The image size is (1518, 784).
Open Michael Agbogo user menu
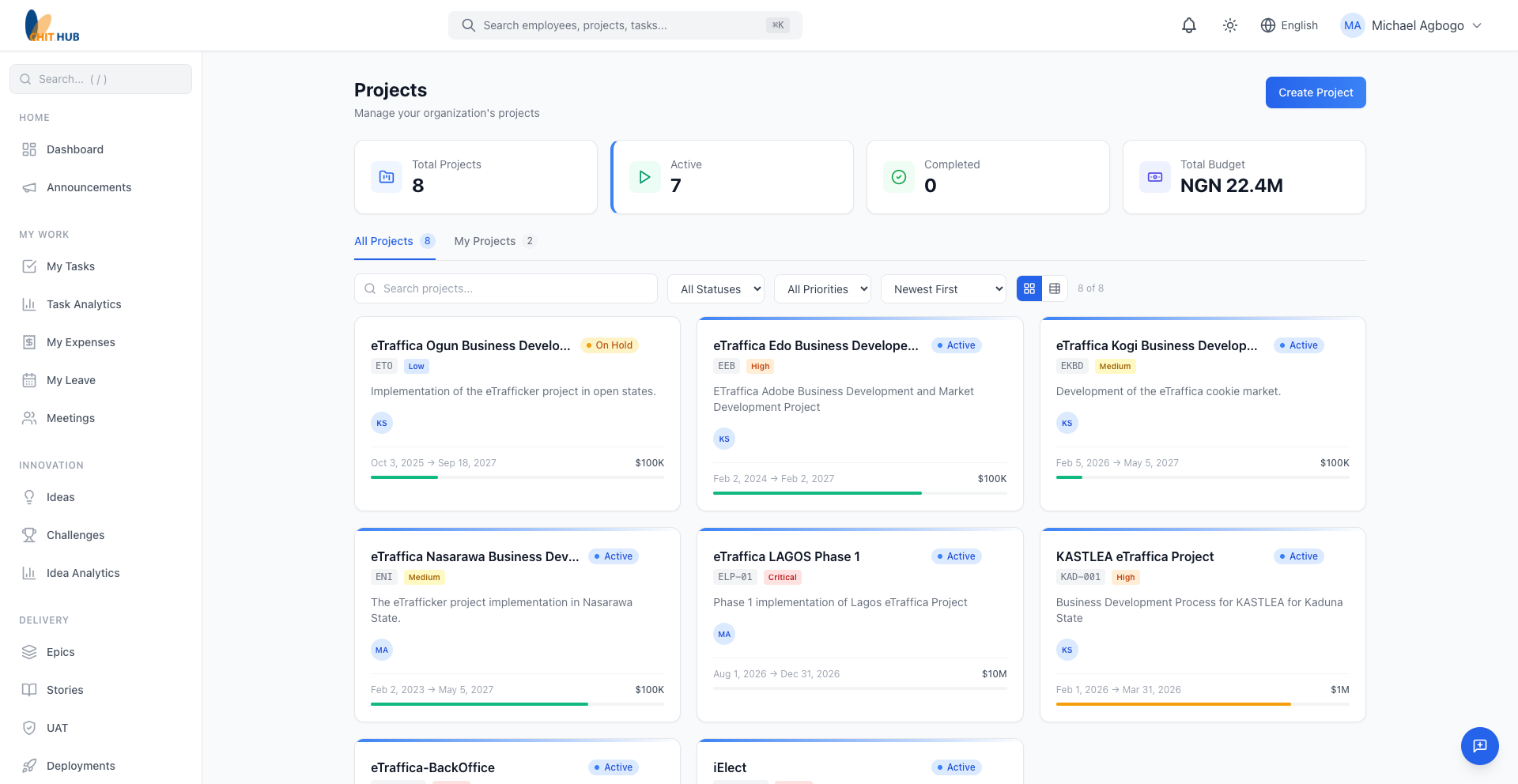pos(1411,25)
